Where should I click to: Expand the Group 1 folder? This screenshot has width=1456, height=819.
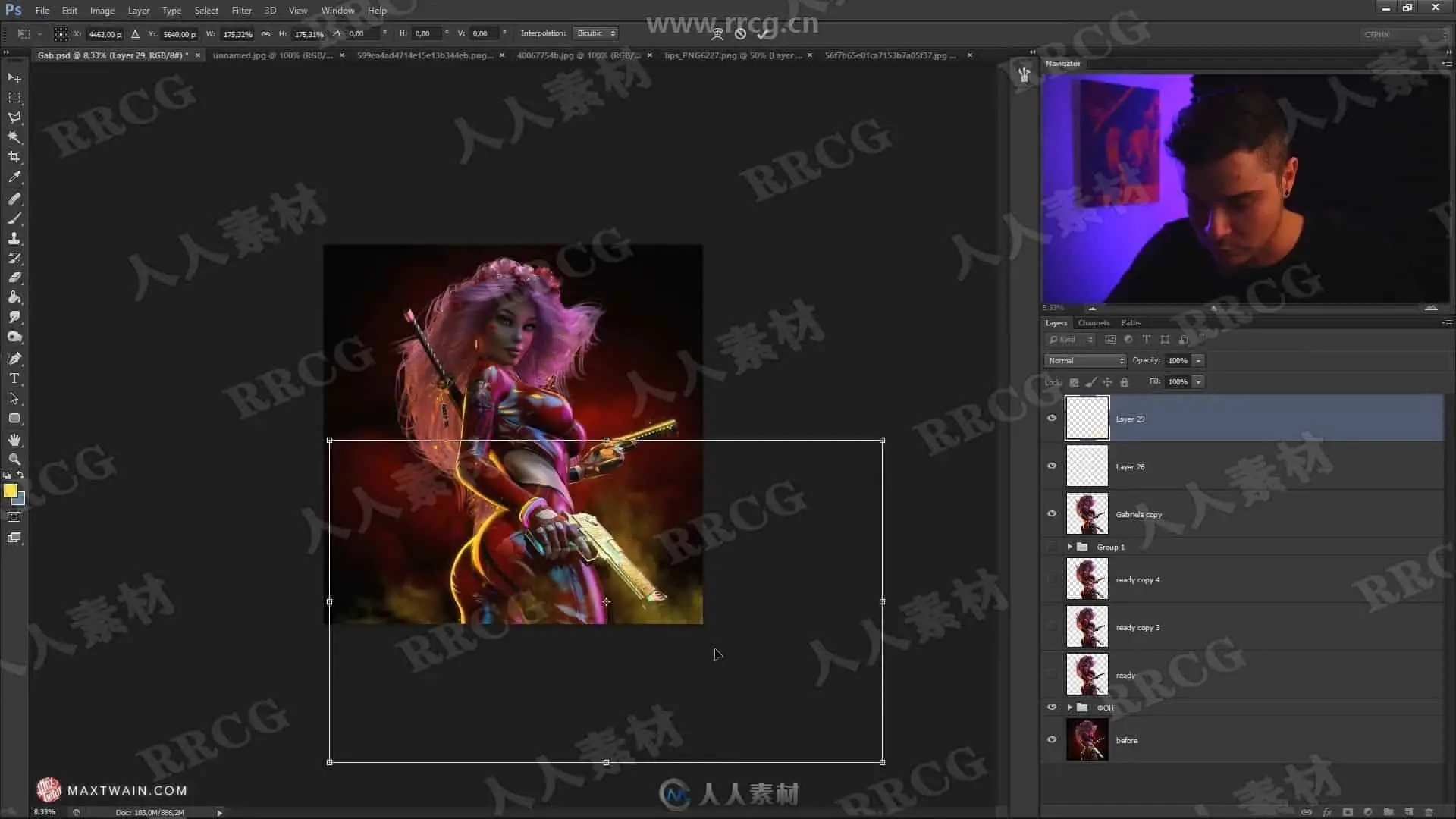pos(1070,547)
